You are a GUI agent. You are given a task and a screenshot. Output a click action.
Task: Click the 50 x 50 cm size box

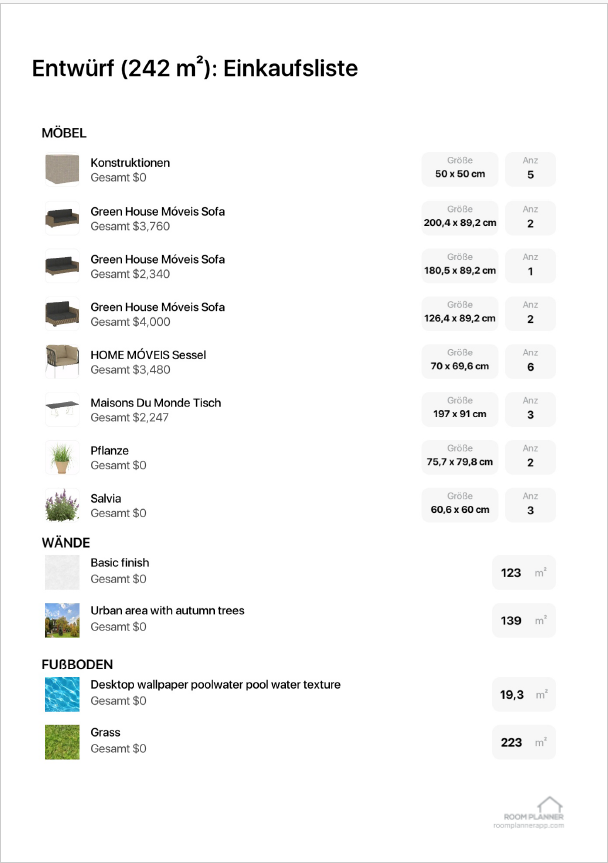pyautogui.click(x=460, y=169)
